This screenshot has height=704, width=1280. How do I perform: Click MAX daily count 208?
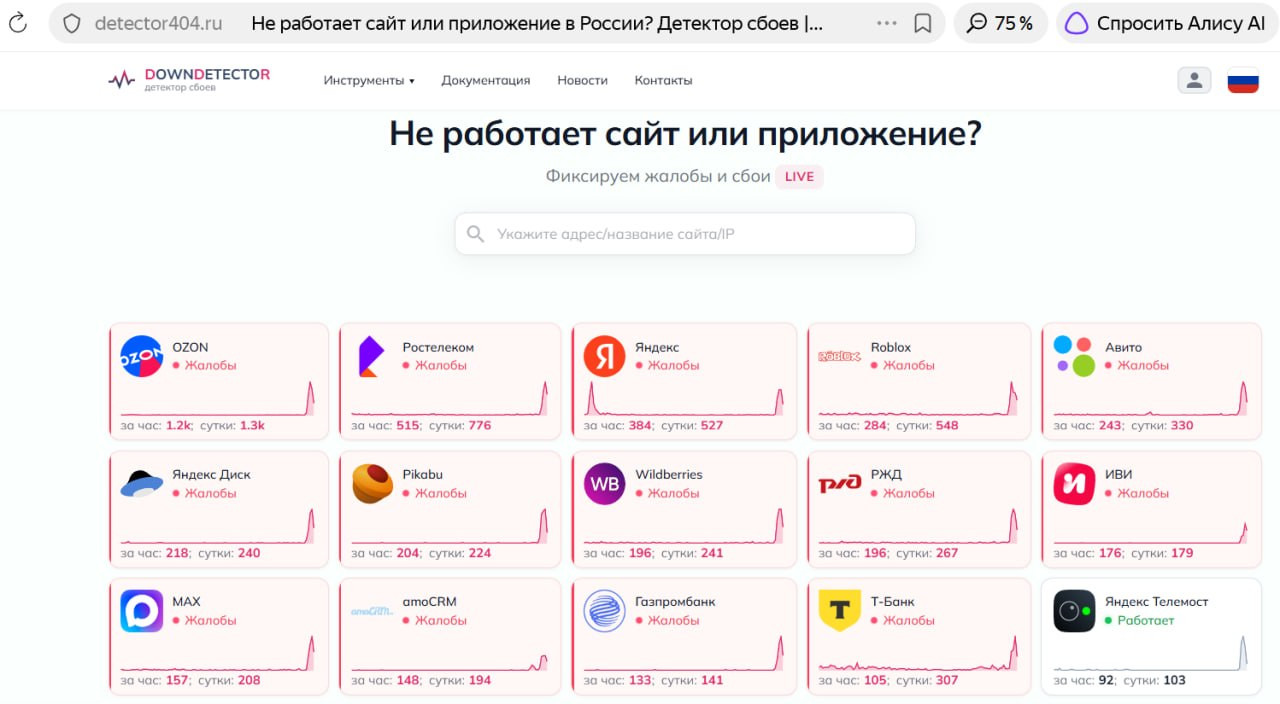click(x=249, y=680)
